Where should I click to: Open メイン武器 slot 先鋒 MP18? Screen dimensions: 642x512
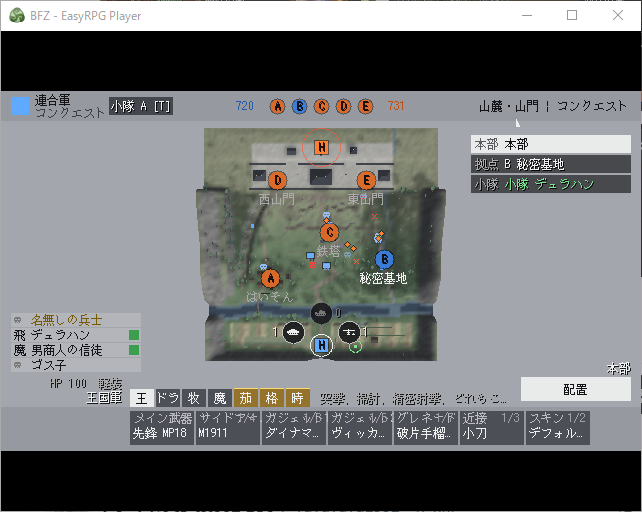(x=162, y=428)
